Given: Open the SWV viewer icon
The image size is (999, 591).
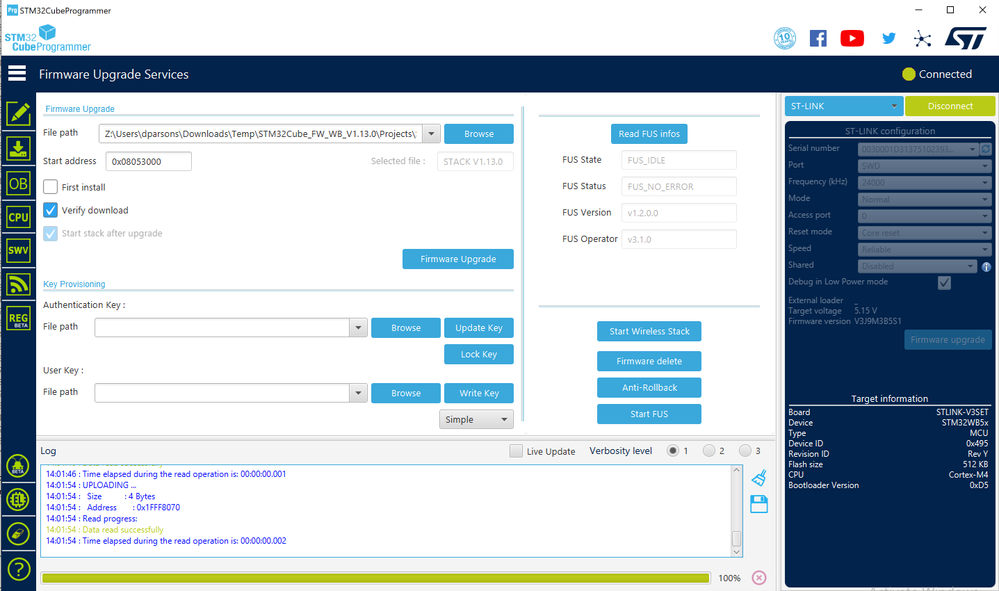Looking at the screenshot, I should pos(18,250).
